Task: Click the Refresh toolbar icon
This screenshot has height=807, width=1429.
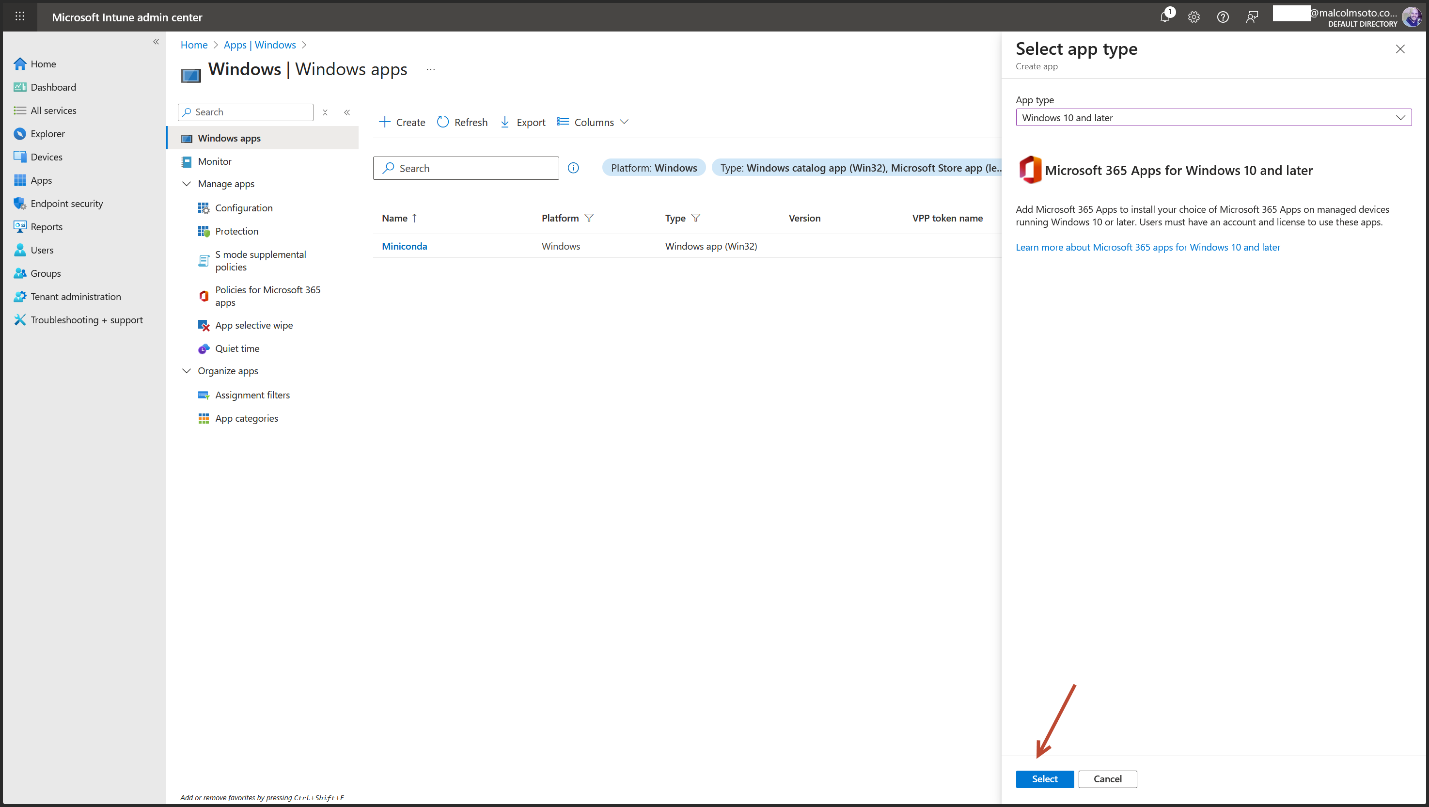Action: (x=443, y=122)
